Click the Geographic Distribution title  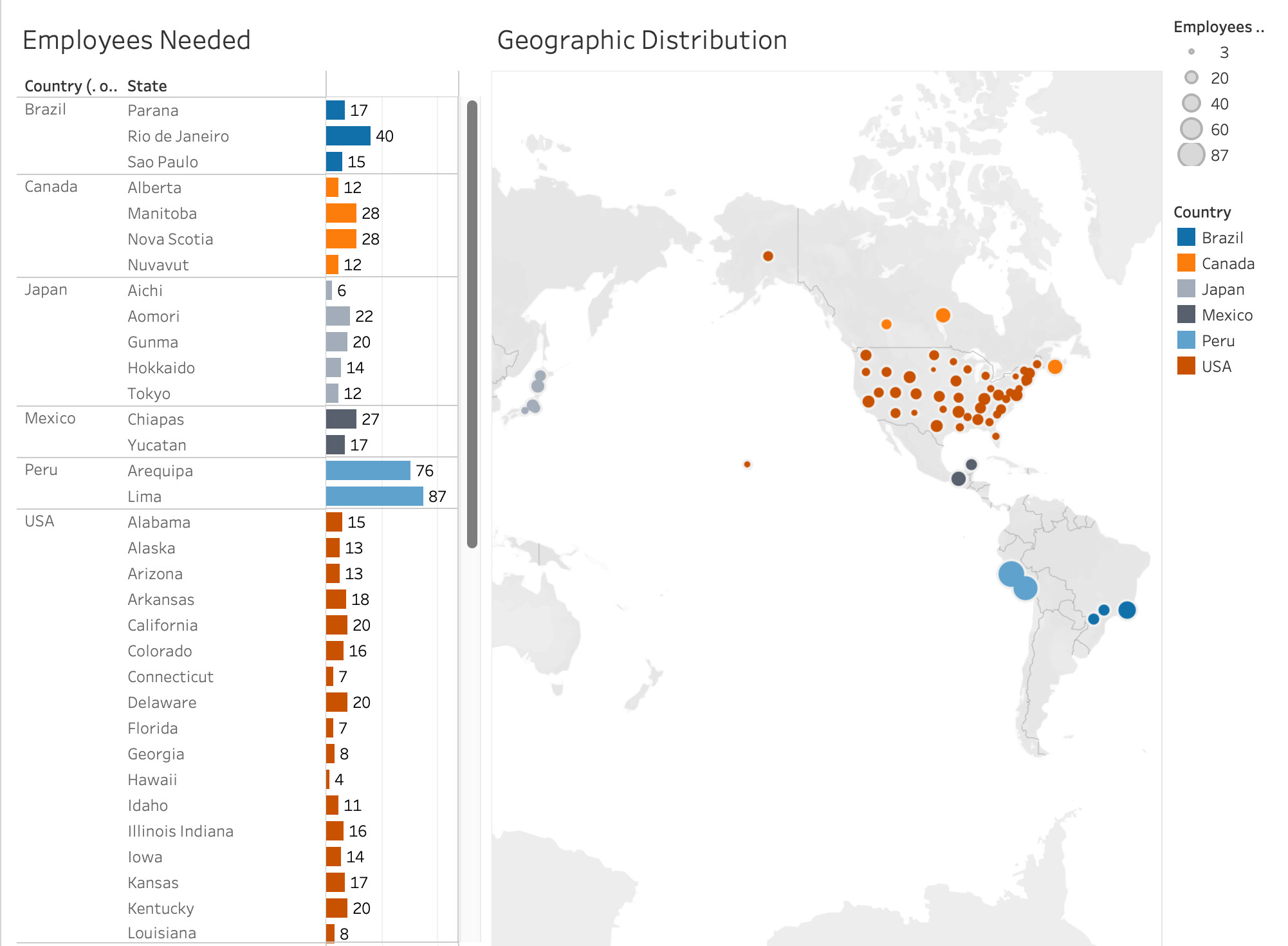pyautogui.click(x=642, y=40)
